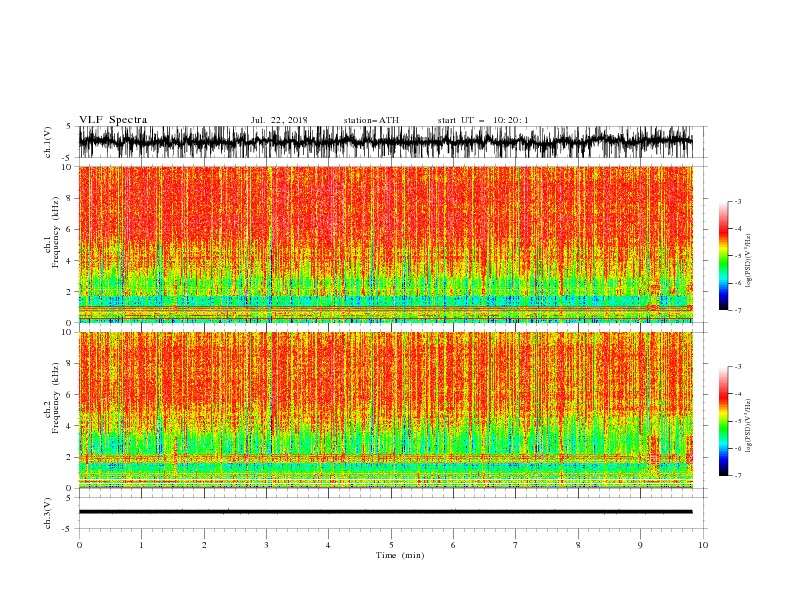The width and height of the screenshot is (792, 612).
Task: Click the "-7" label on ch.2 color bar
Action: tap(737, 476)
